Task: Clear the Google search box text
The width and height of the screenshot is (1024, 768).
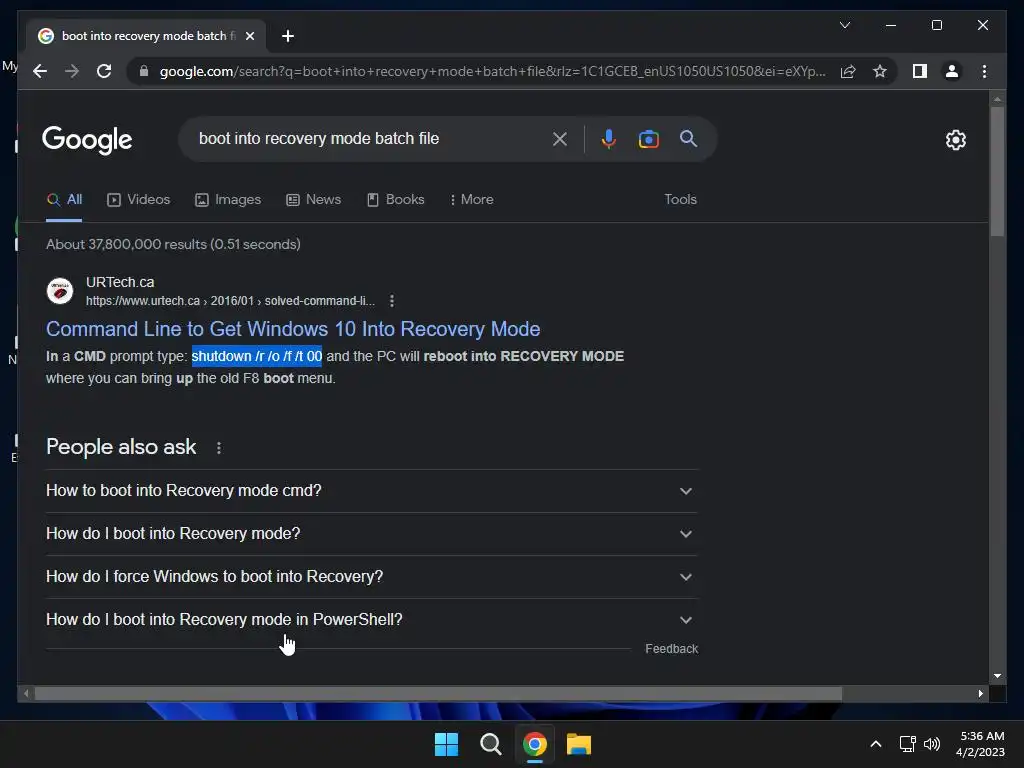Action: [560, 138]
